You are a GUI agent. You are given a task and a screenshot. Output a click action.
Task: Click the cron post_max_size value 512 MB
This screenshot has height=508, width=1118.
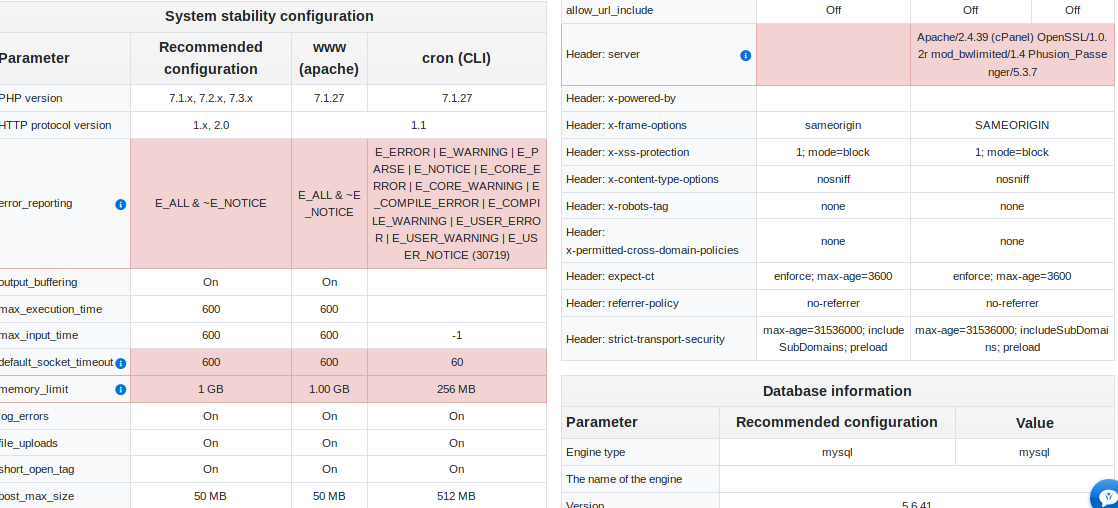[457, 496]
